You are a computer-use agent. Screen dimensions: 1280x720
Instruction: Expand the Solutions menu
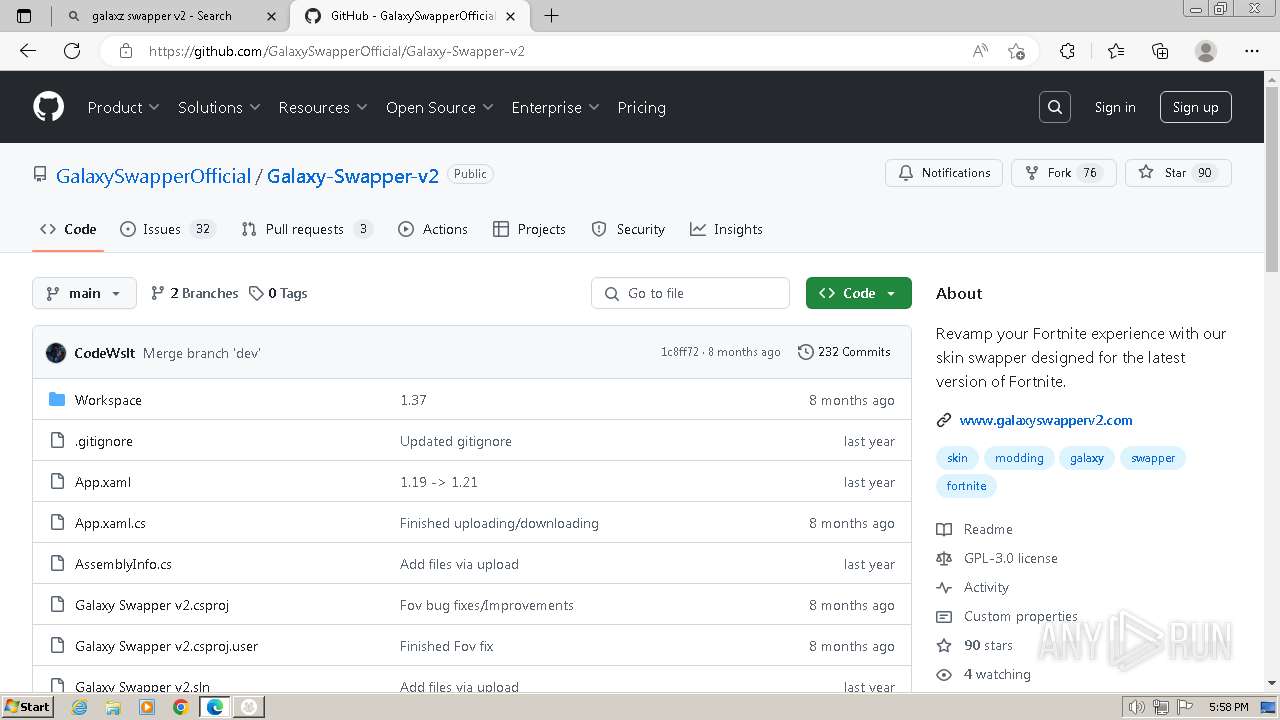pyautogui.click(x=219, y=107)
